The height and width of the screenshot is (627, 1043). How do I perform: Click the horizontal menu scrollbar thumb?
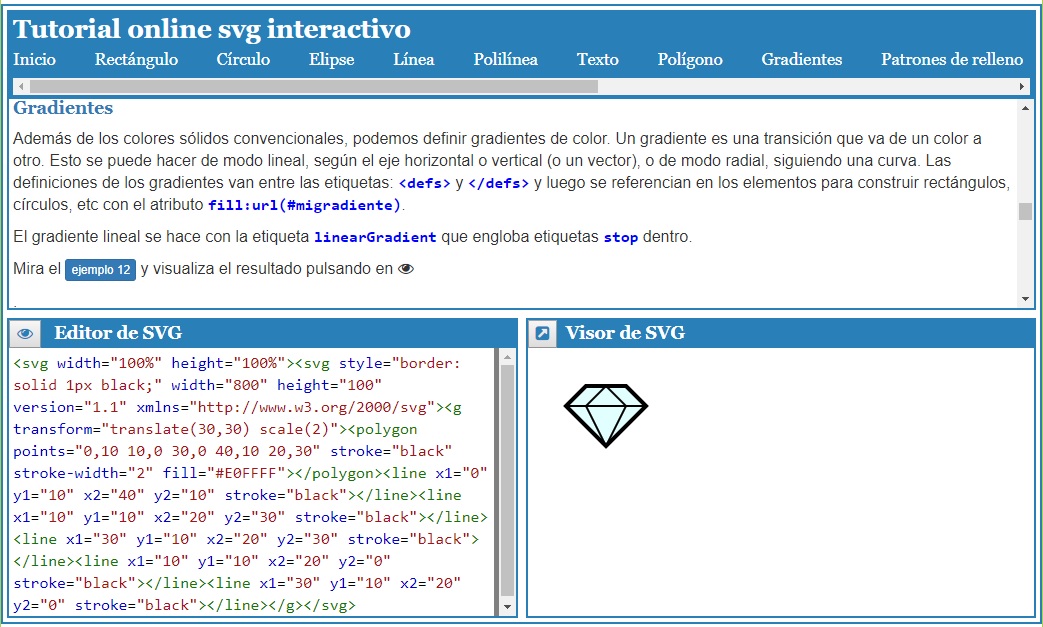click(314, 86)
